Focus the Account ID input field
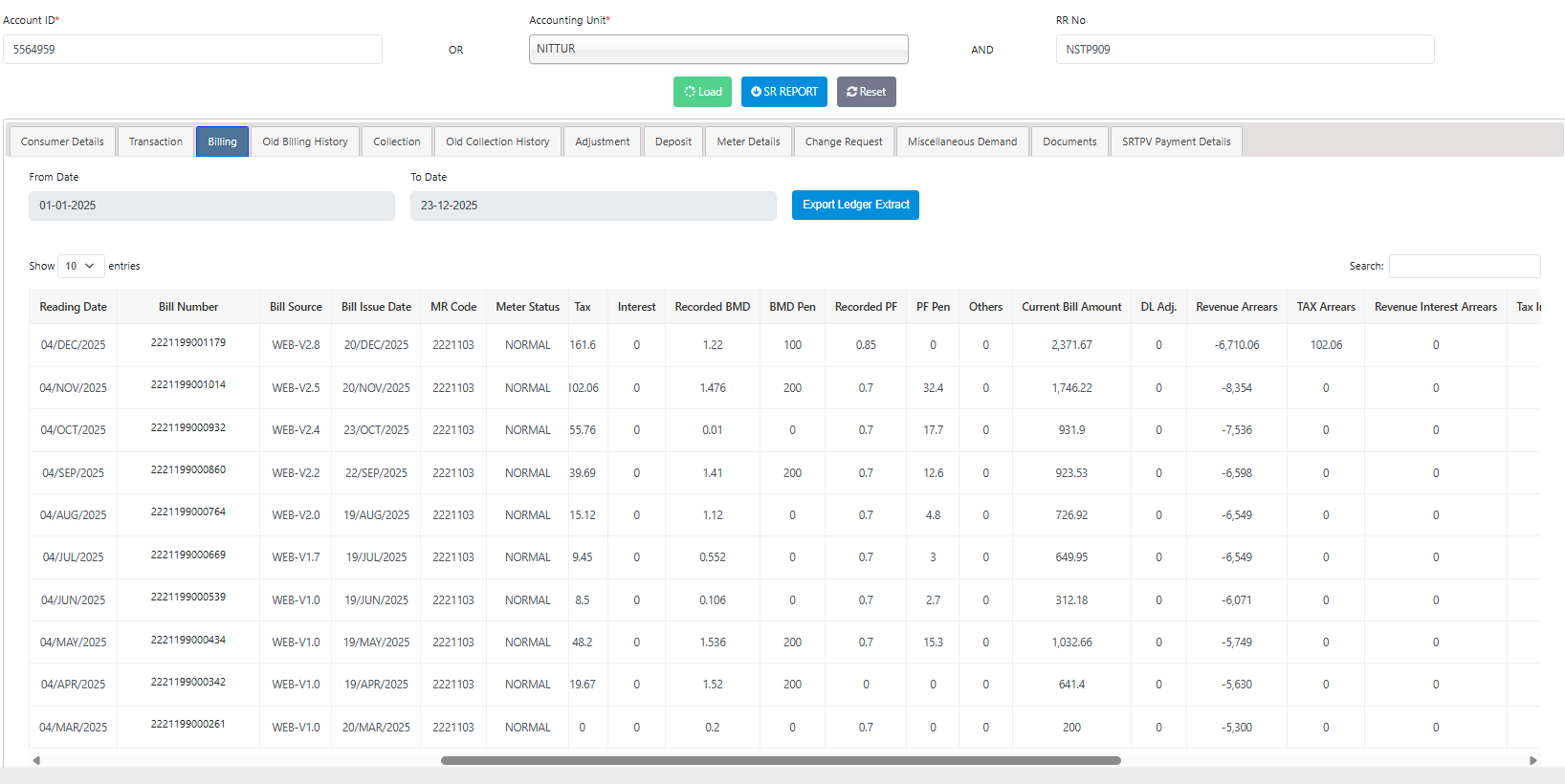Viewport: 1565px width, 784px height. click(192, 50)
